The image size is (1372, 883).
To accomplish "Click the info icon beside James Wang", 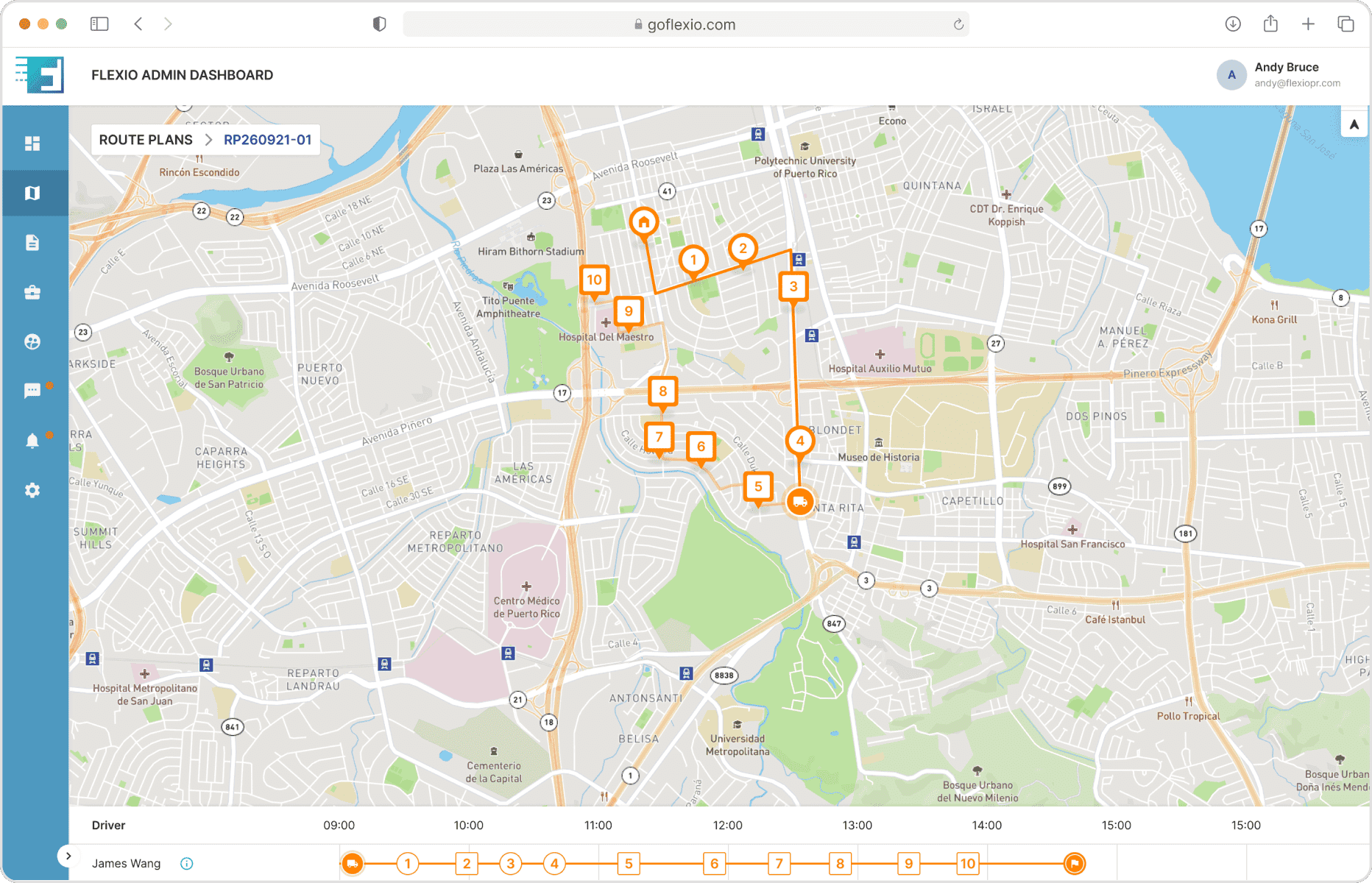I will tap(187, 863).
